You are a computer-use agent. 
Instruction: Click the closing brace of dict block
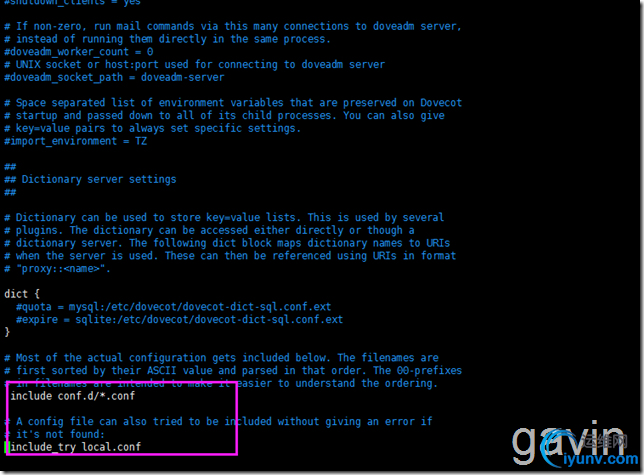pos(7,332)
